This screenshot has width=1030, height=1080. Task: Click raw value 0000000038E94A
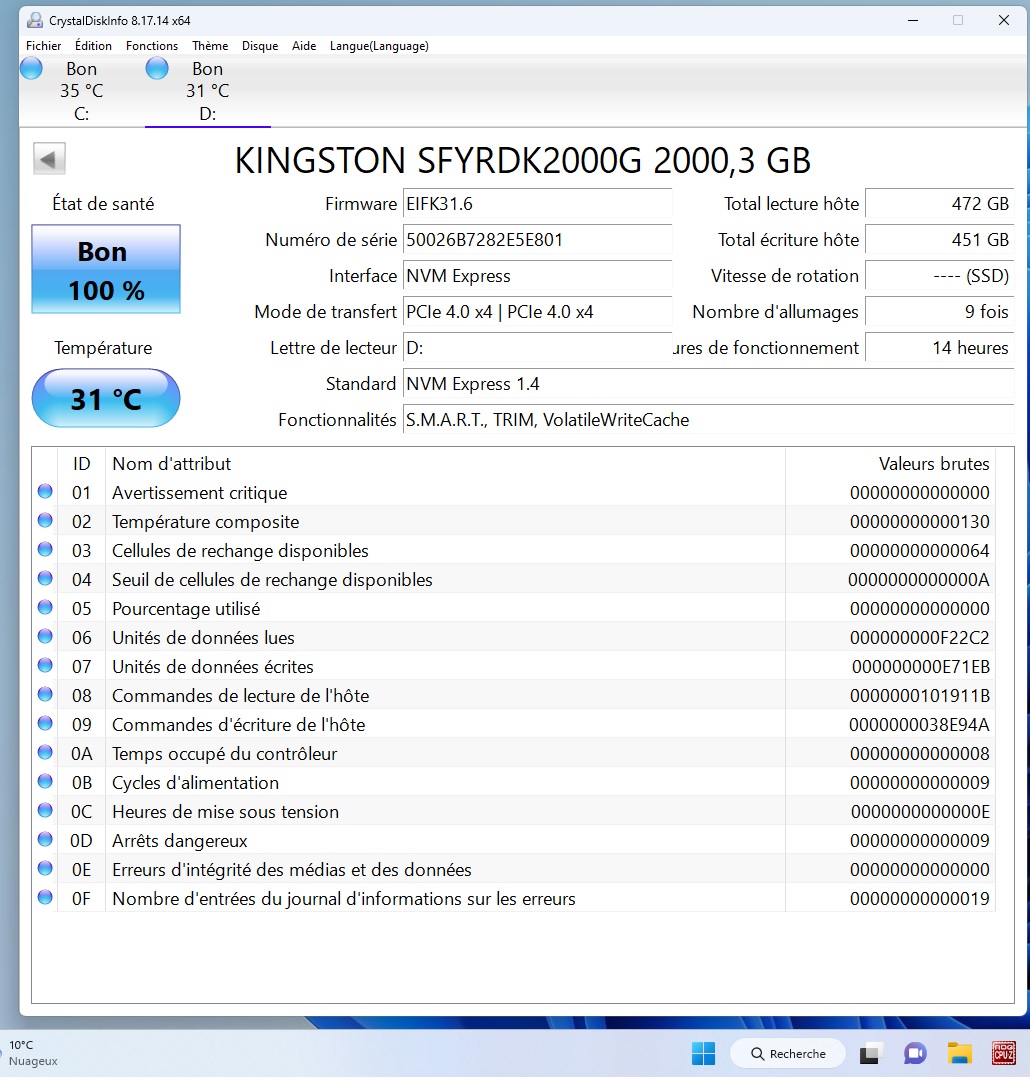coord(919,724)
